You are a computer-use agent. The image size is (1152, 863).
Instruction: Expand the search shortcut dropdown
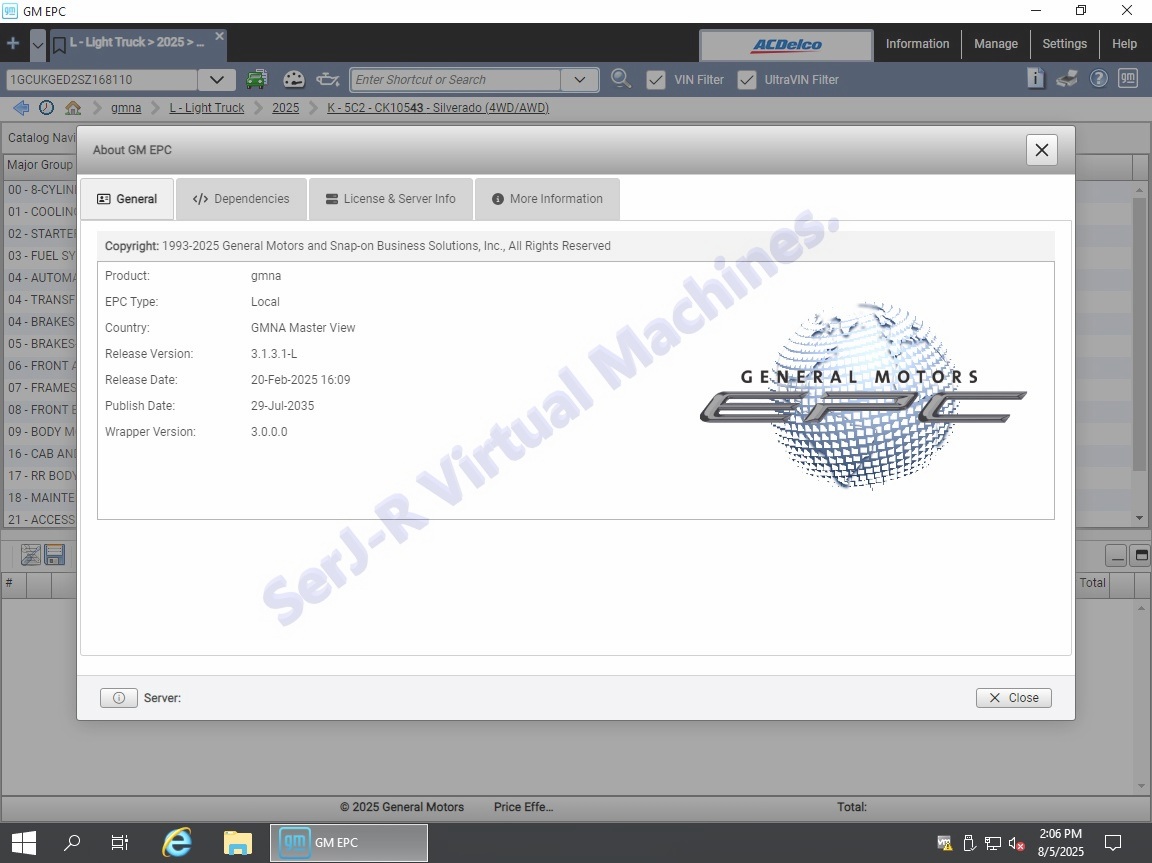coord(580,79)
